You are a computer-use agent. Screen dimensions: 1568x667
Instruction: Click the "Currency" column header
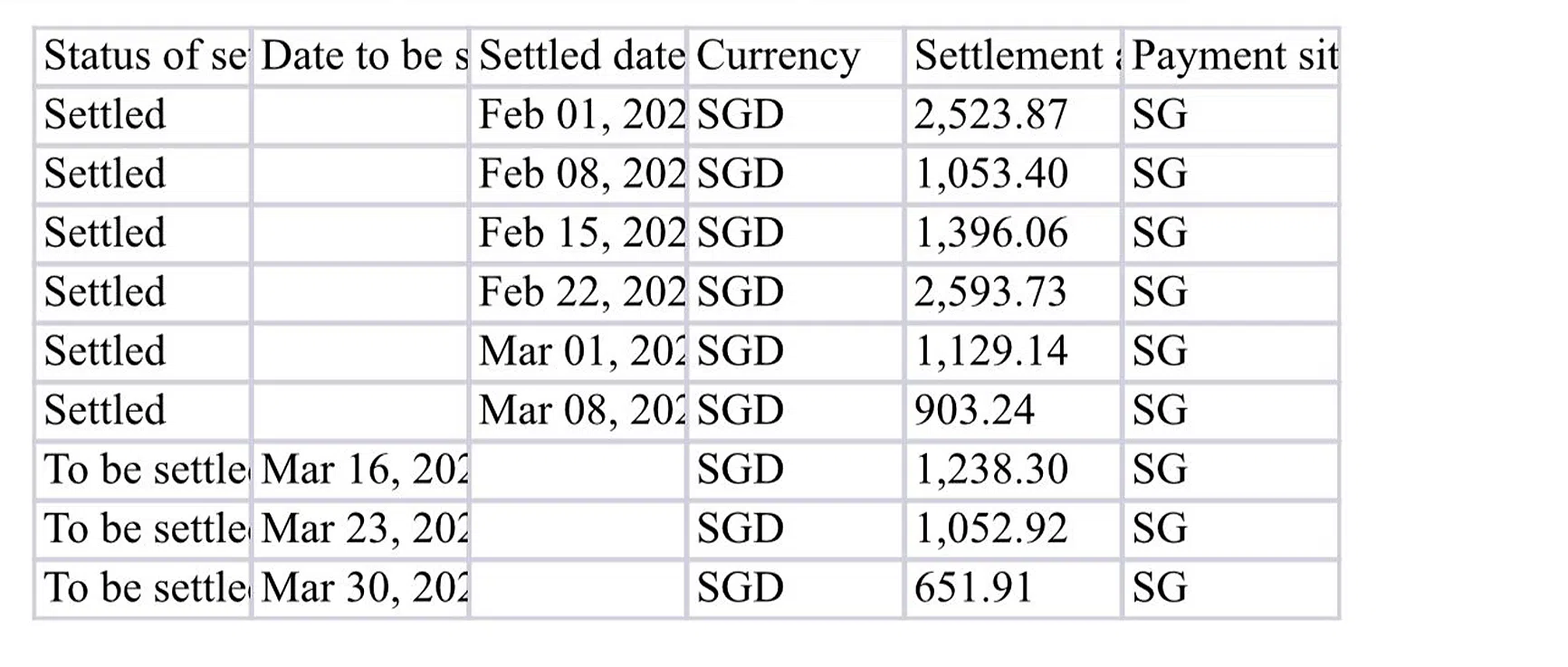pos(795,56)
